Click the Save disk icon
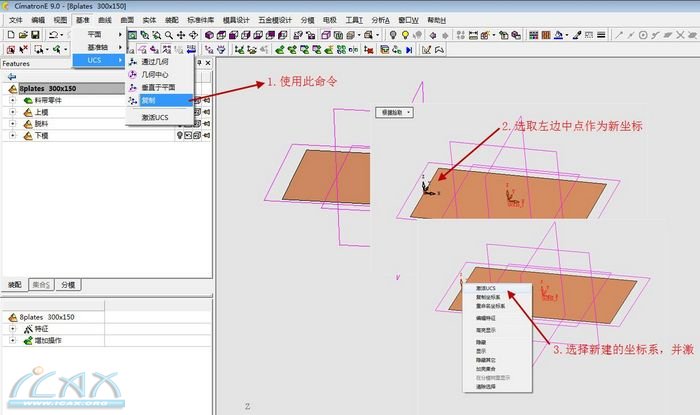 [x=35, y=35]
